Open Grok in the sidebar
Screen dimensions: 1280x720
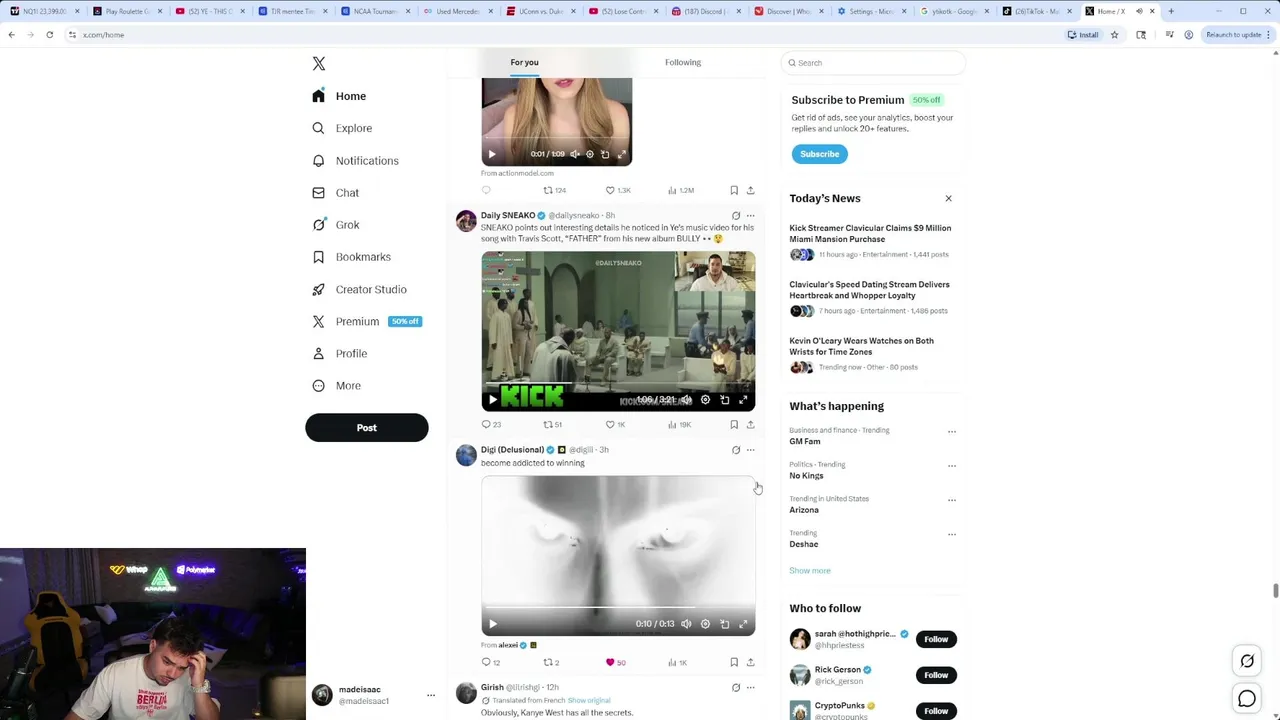click(335, 225)
